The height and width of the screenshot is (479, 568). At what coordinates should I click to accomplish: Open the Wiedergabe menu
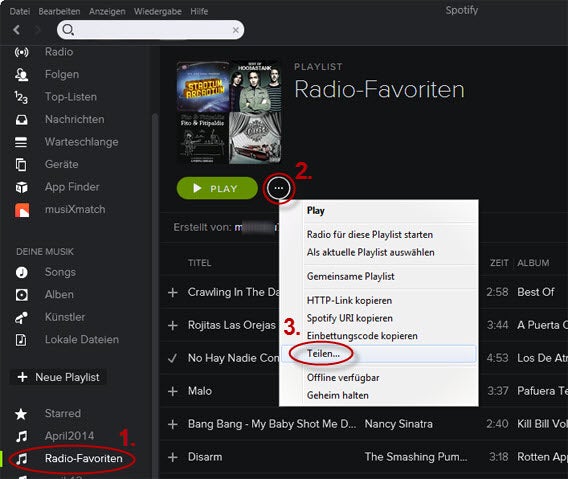click(x=158, y=12)
